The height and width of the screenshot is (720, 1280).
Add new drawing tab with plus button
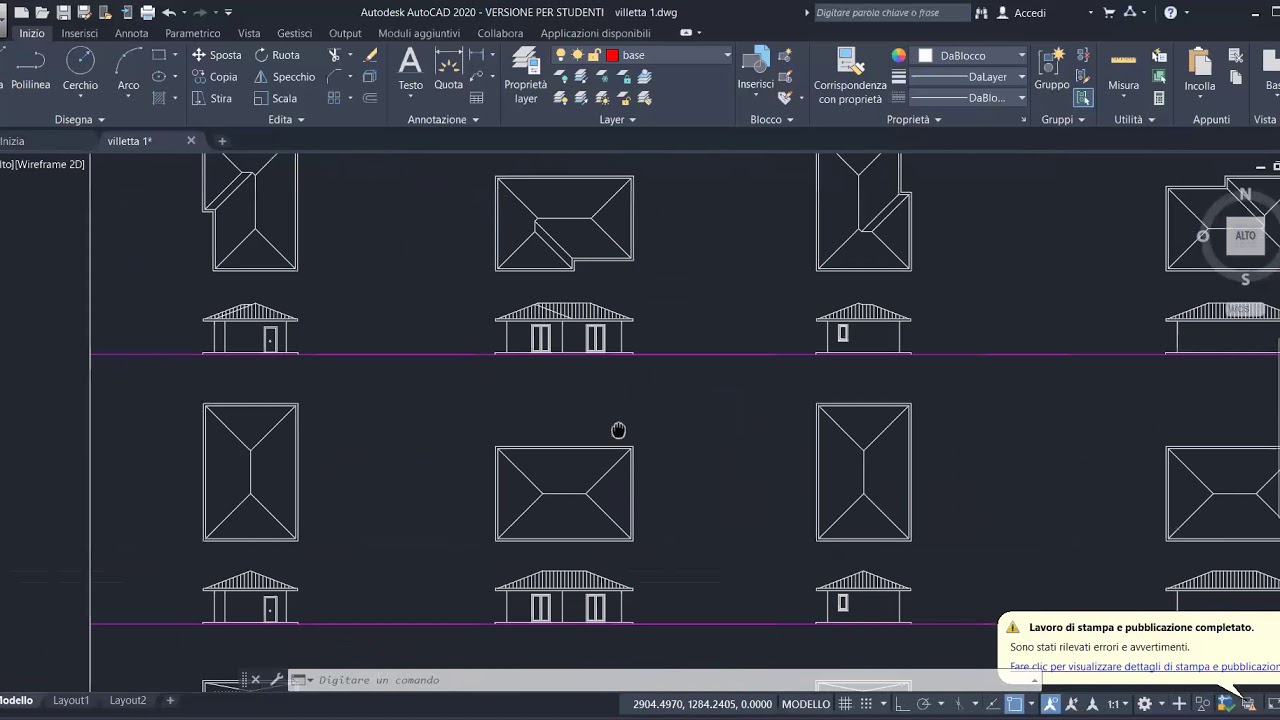[x=222, y=141]
